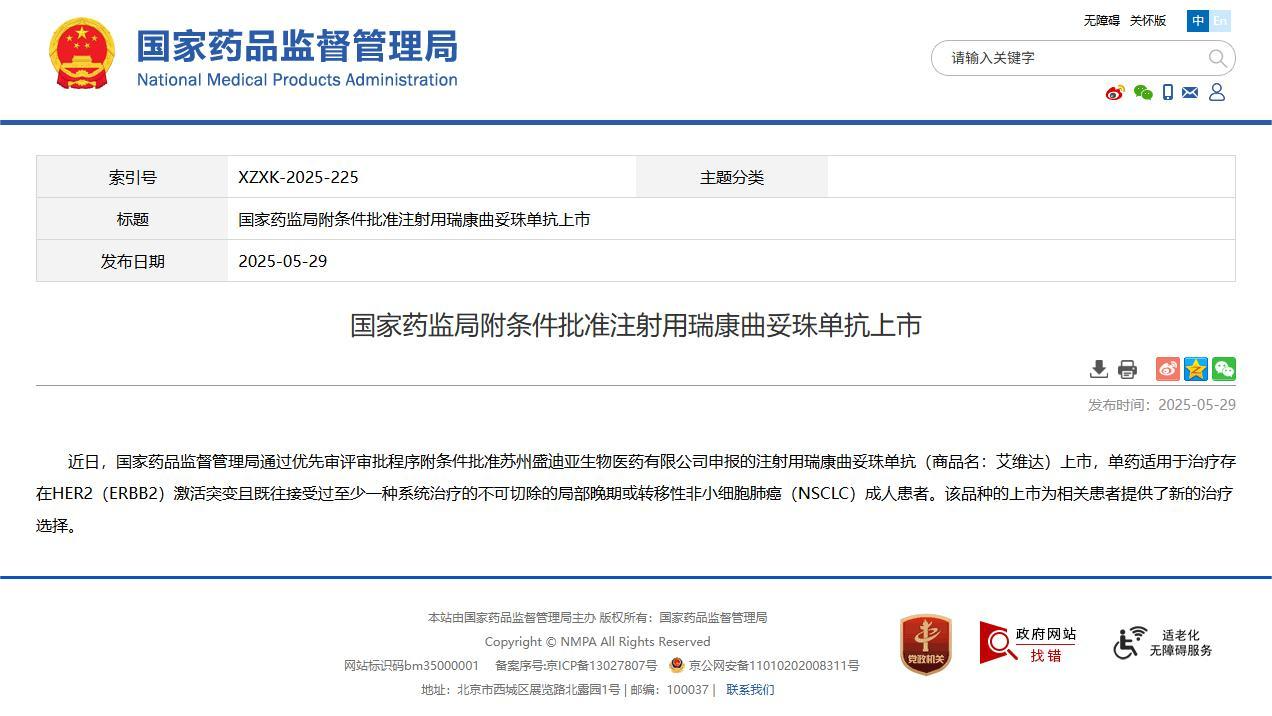Screen dimensions: 1272x716
Task: Switch language to English (En)
Action: [x=1220, y=21]
